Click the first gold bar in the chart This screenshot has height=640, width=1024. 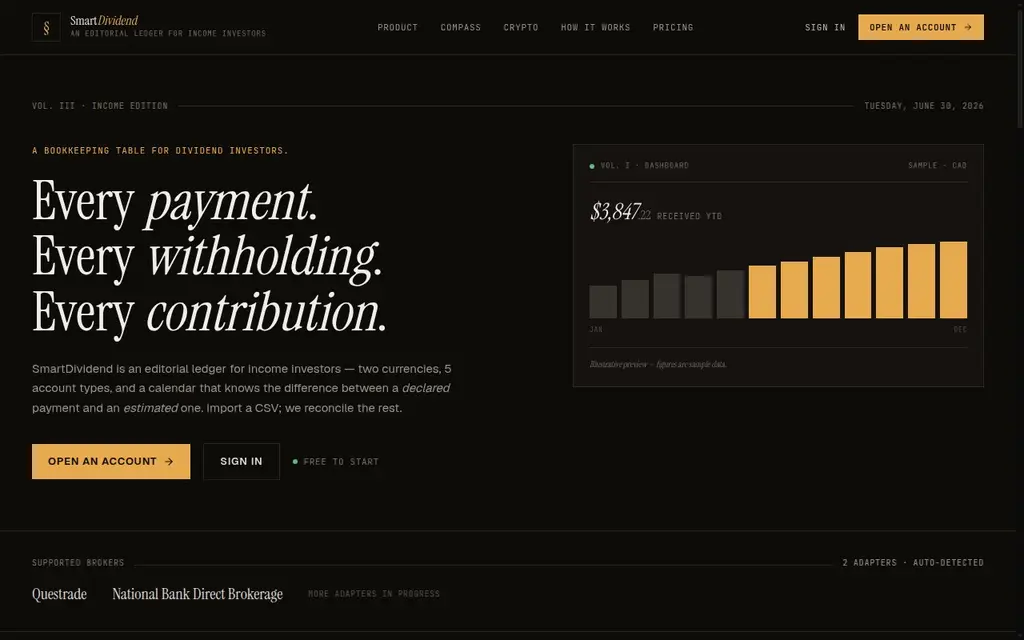coord(762,292)
